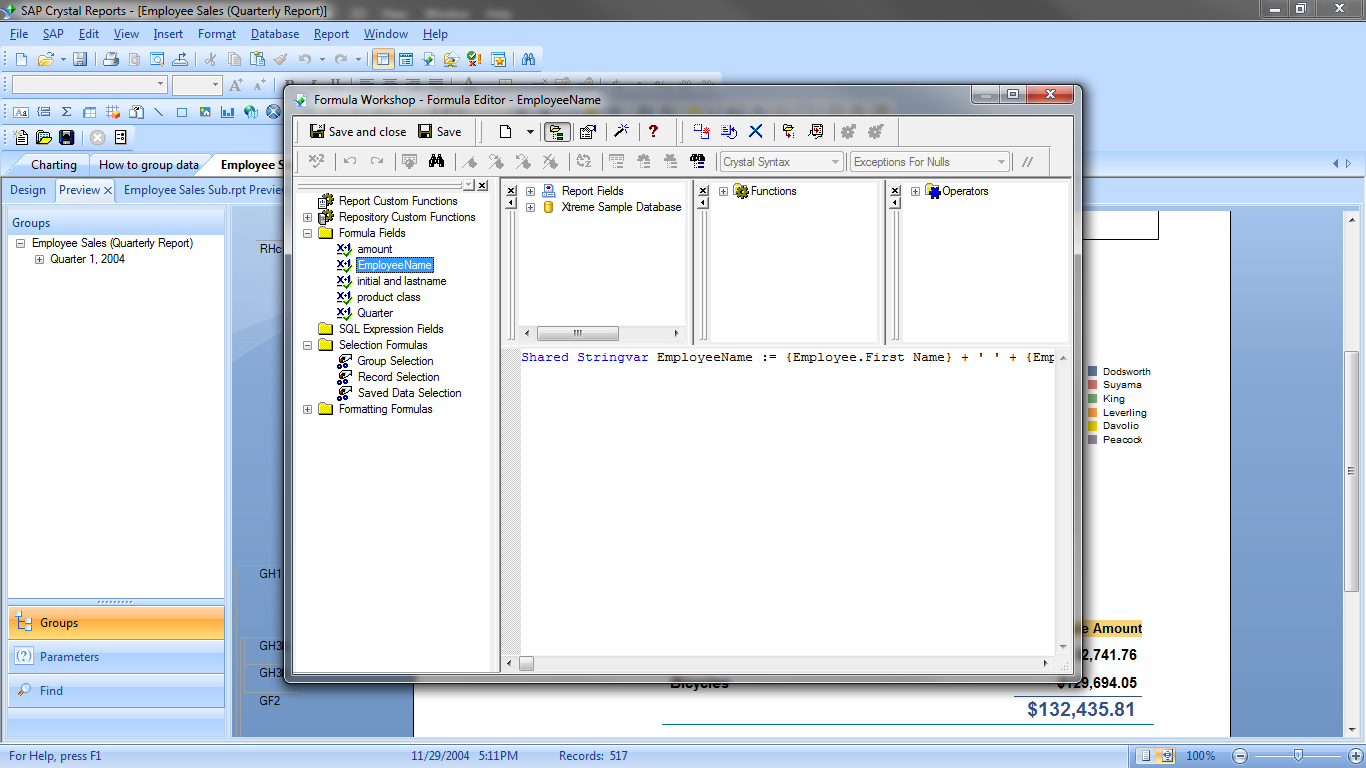Click the zoom out minus button
Viewport: 1366px width, 768px height.
(1240, 755)
